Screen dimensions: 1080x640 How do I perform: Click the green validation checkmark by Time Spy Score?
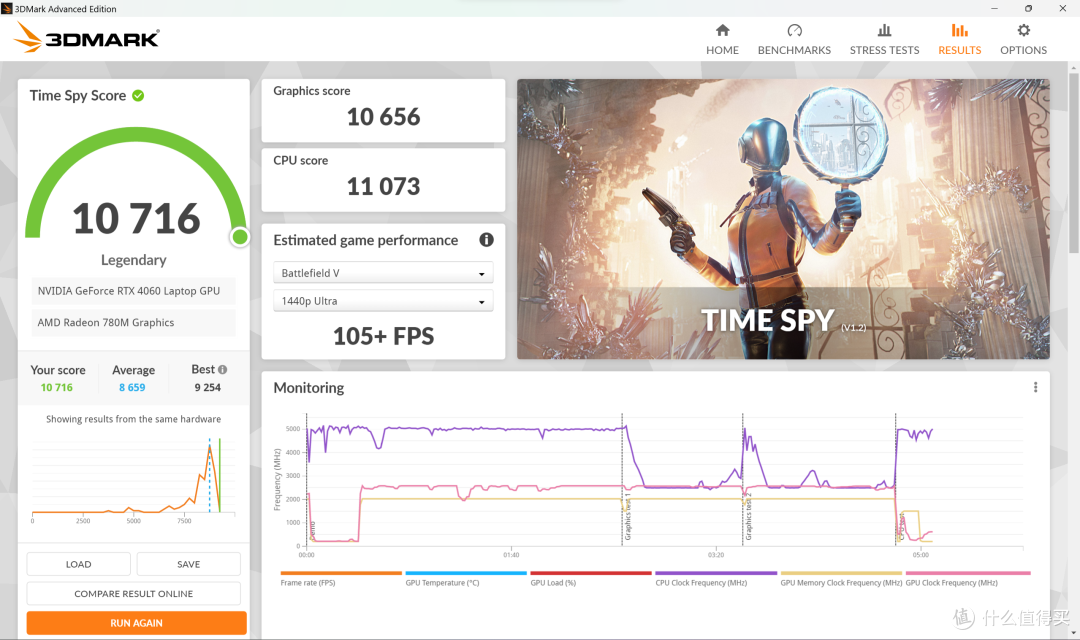click(x=138, y=96)
